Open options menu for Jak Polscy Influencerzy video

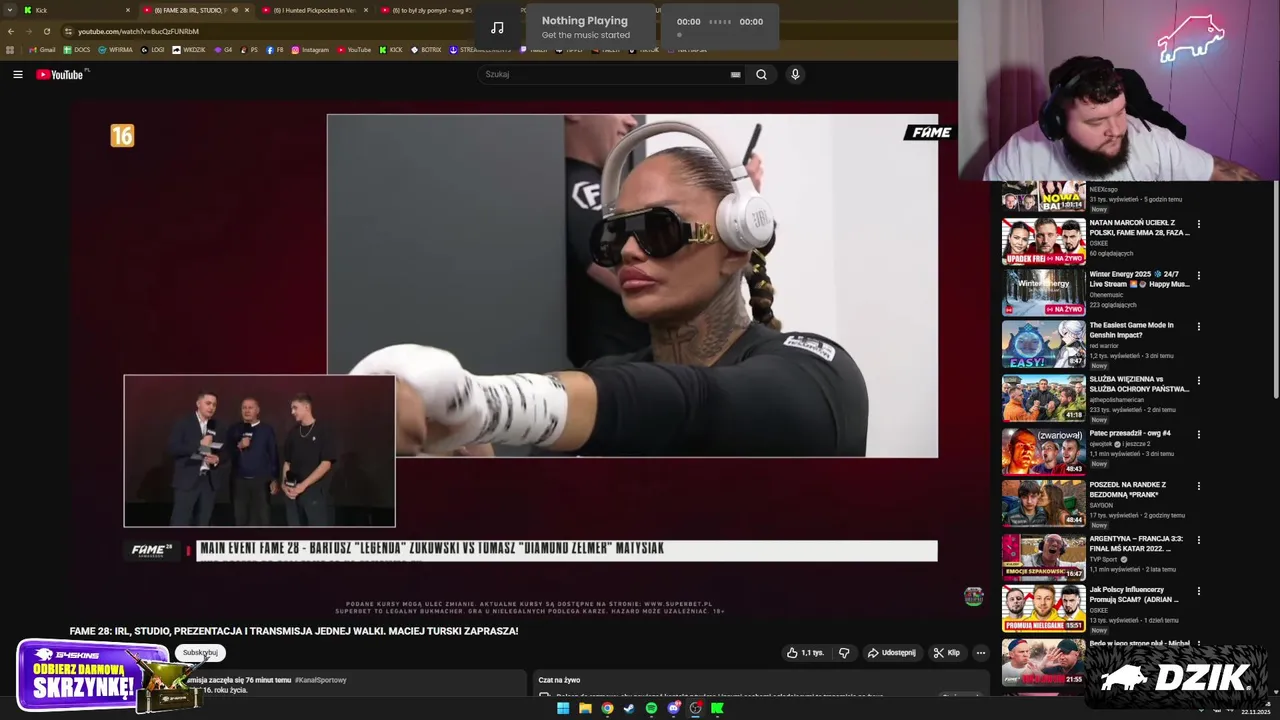[1198, 591]
